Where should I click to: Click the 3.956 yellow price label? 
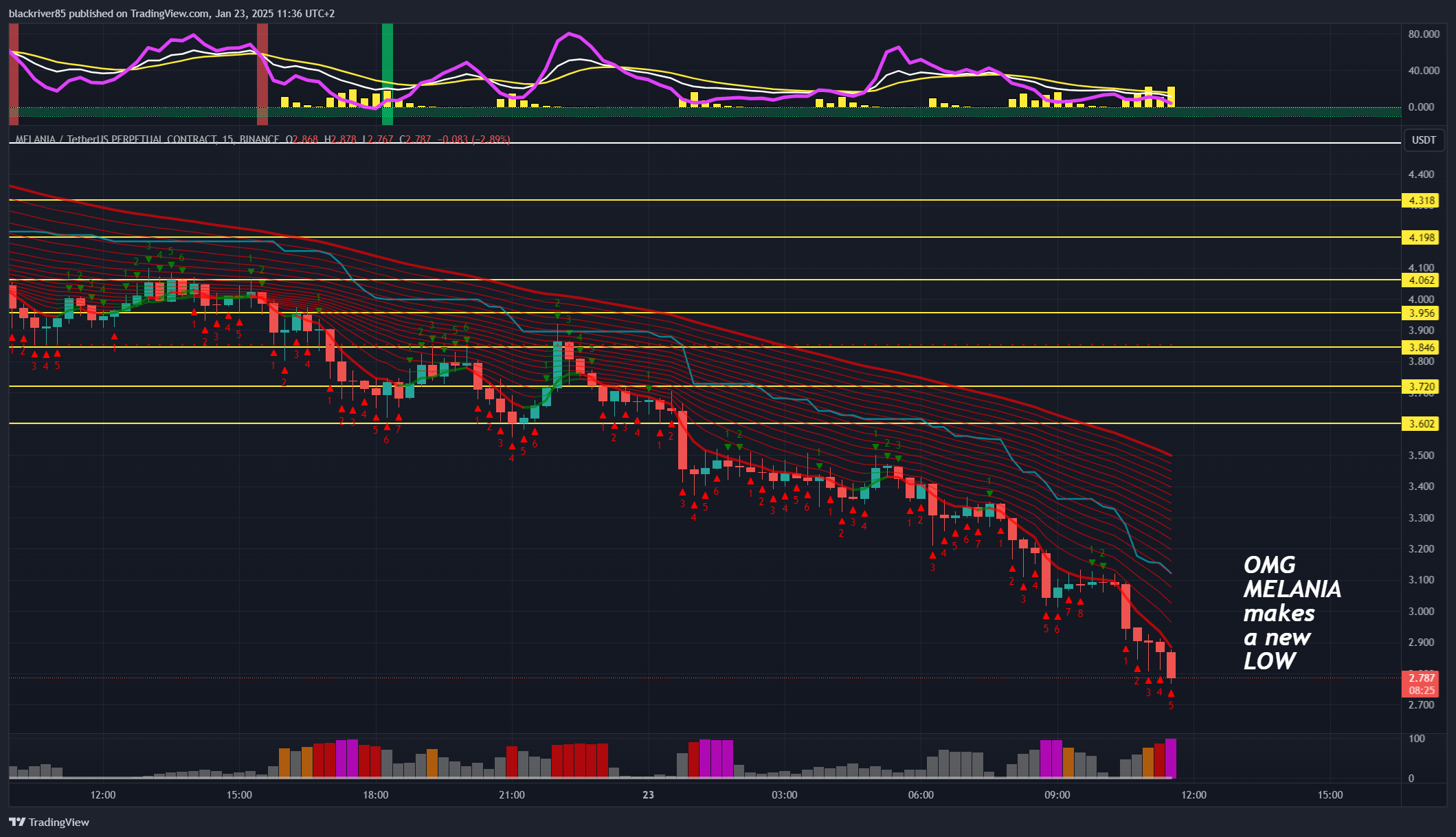tap(1422, 313)
